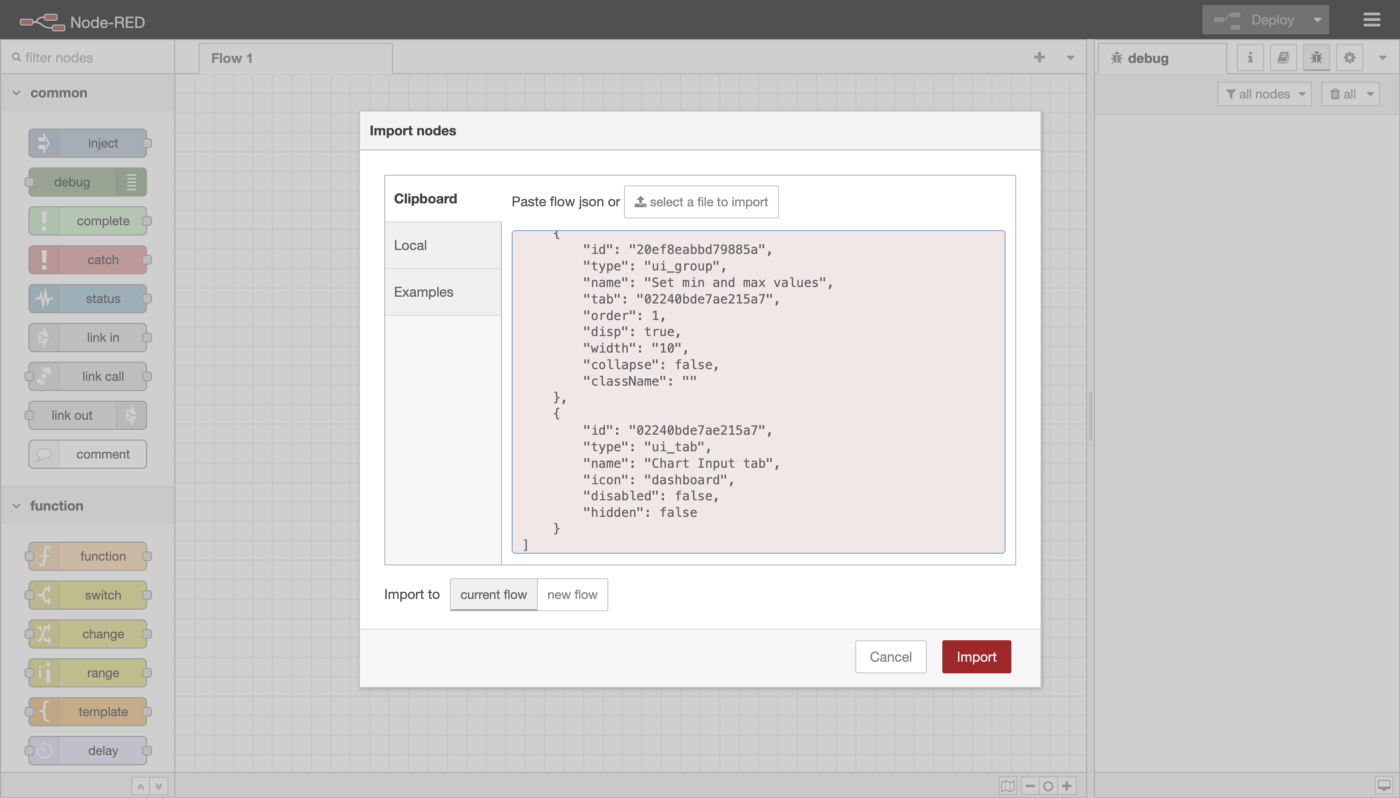Toggle the navigator map icon
1400x798 pixels.
click(1008, 786)
